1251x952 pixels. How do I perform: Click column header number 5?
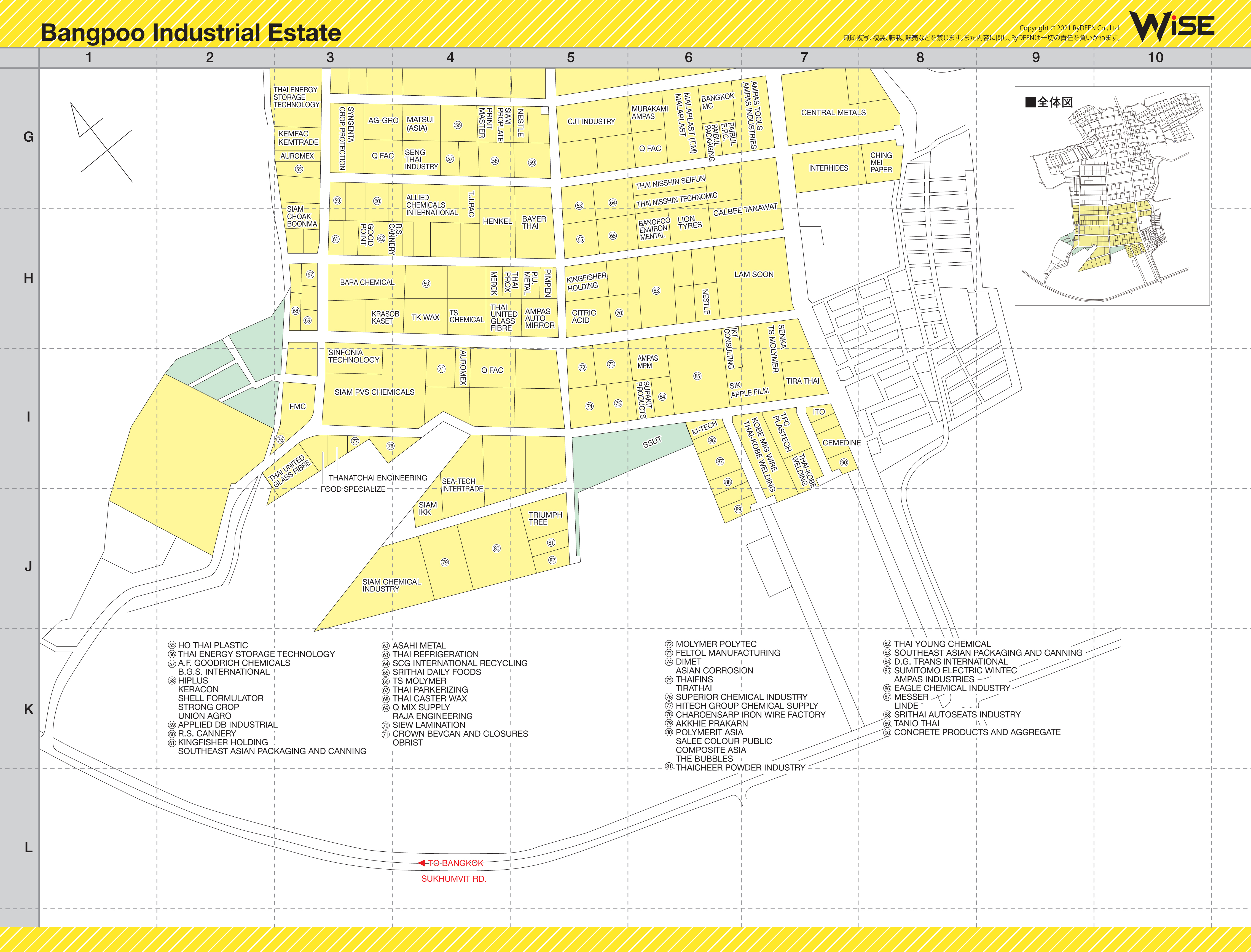(570, 58)
